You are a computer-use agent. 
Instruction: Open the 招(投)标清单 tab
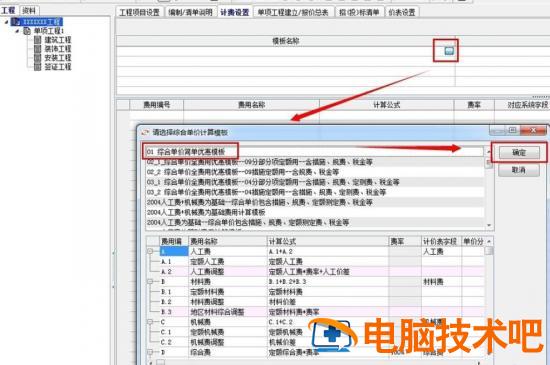(359, 12)
